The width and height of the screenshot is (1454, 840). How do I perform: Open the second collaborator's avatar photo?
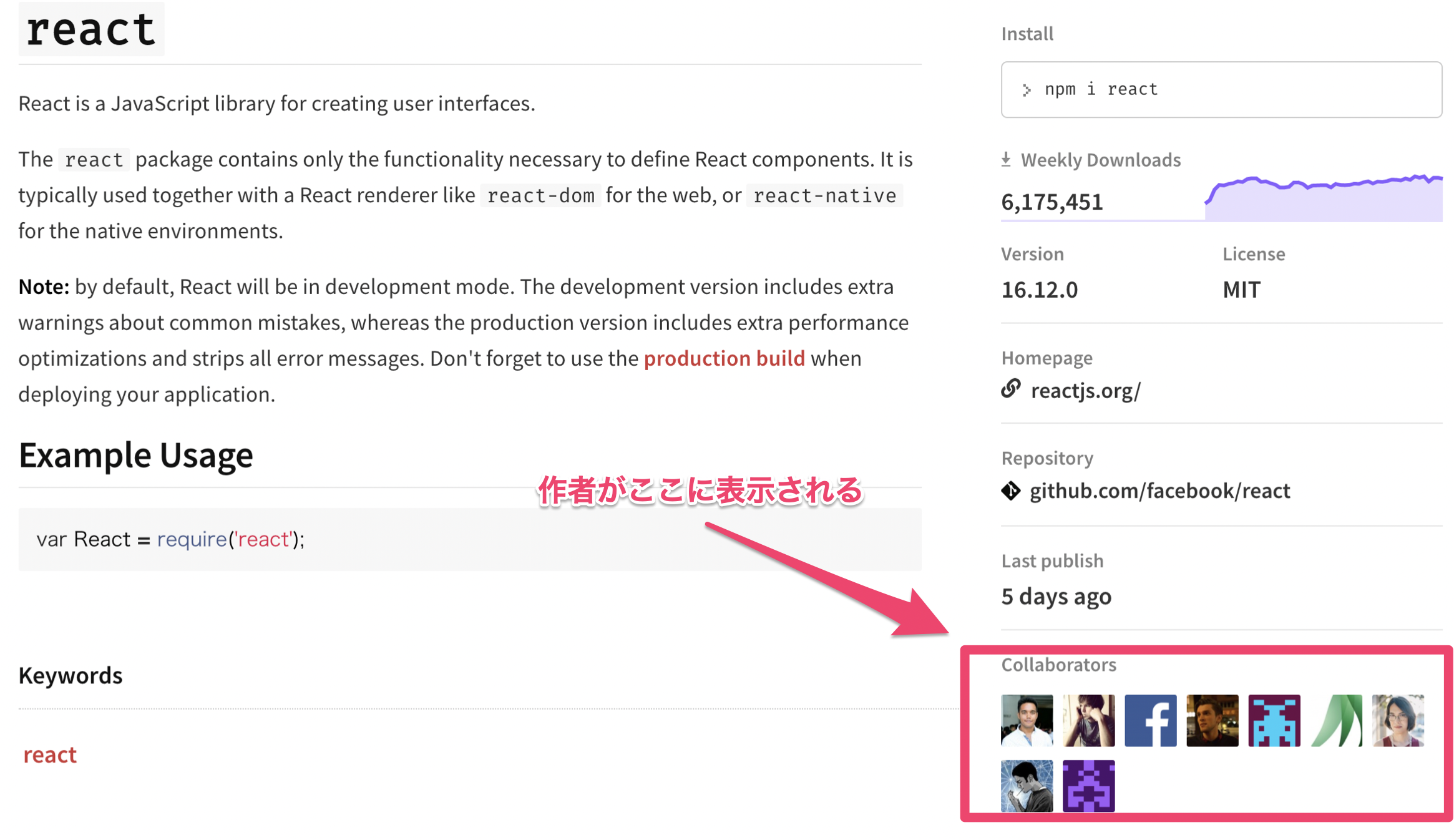click(x=1088, y=720)
